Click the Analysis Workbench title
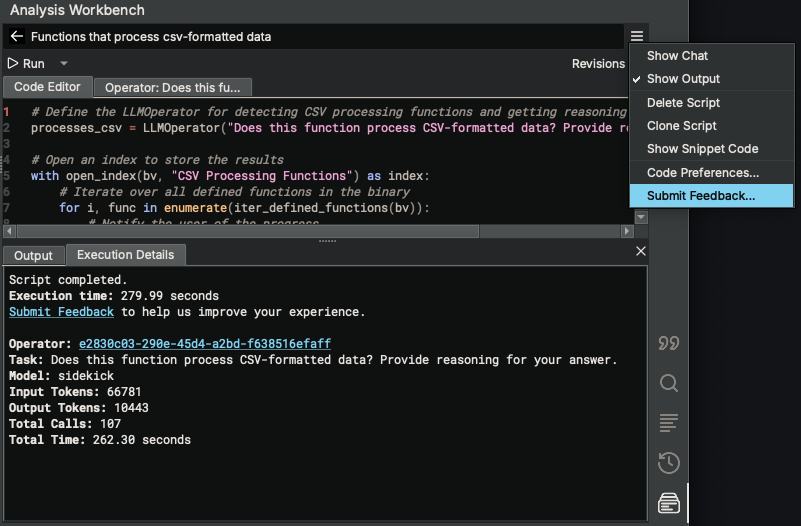This screenshot has width=801, height=526. point(77,10)
